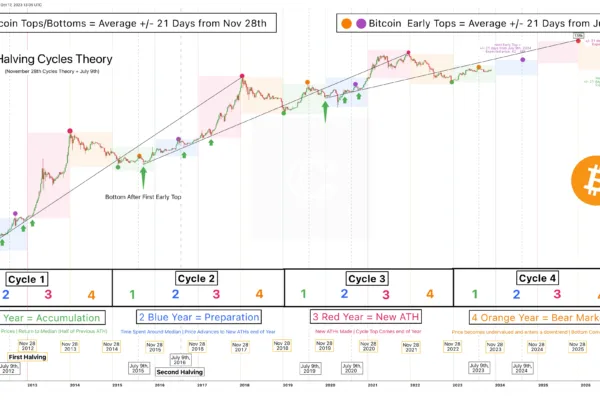This screenshot has height=400, width=600.
Task: Select the Cycle 2 label
Action: (x=196, y=279)
